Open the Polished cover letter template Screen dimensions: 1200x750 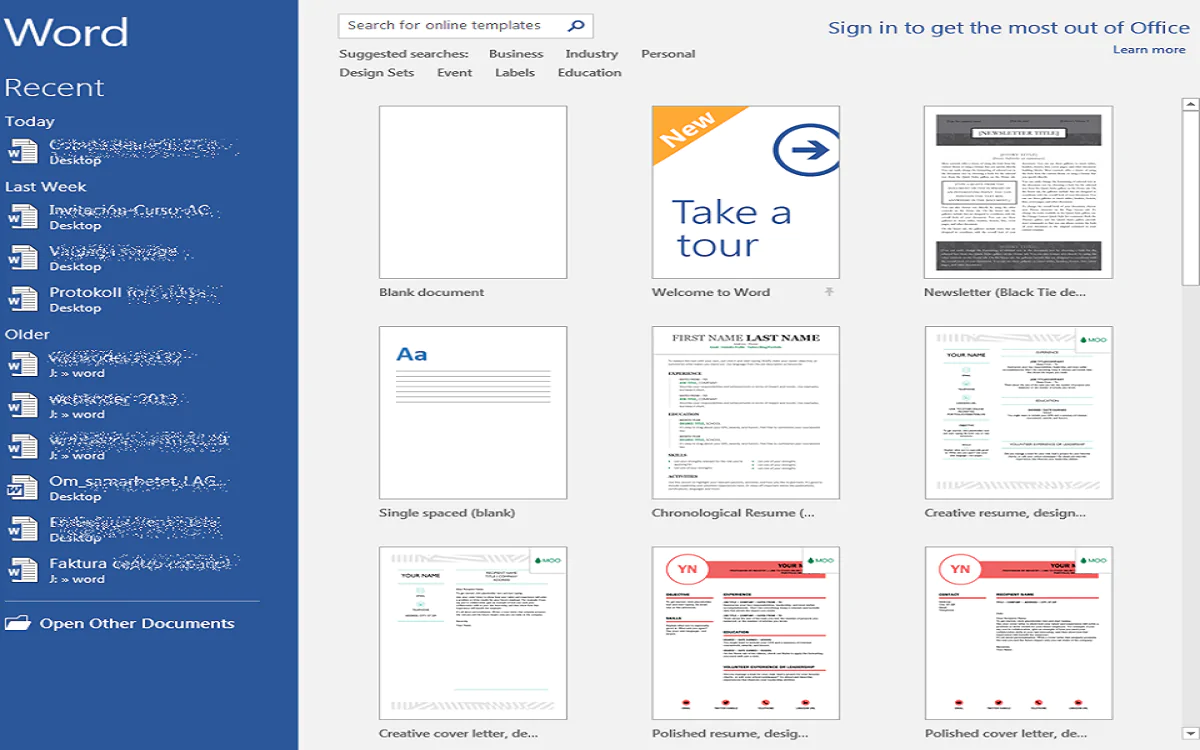(1019, 633)
